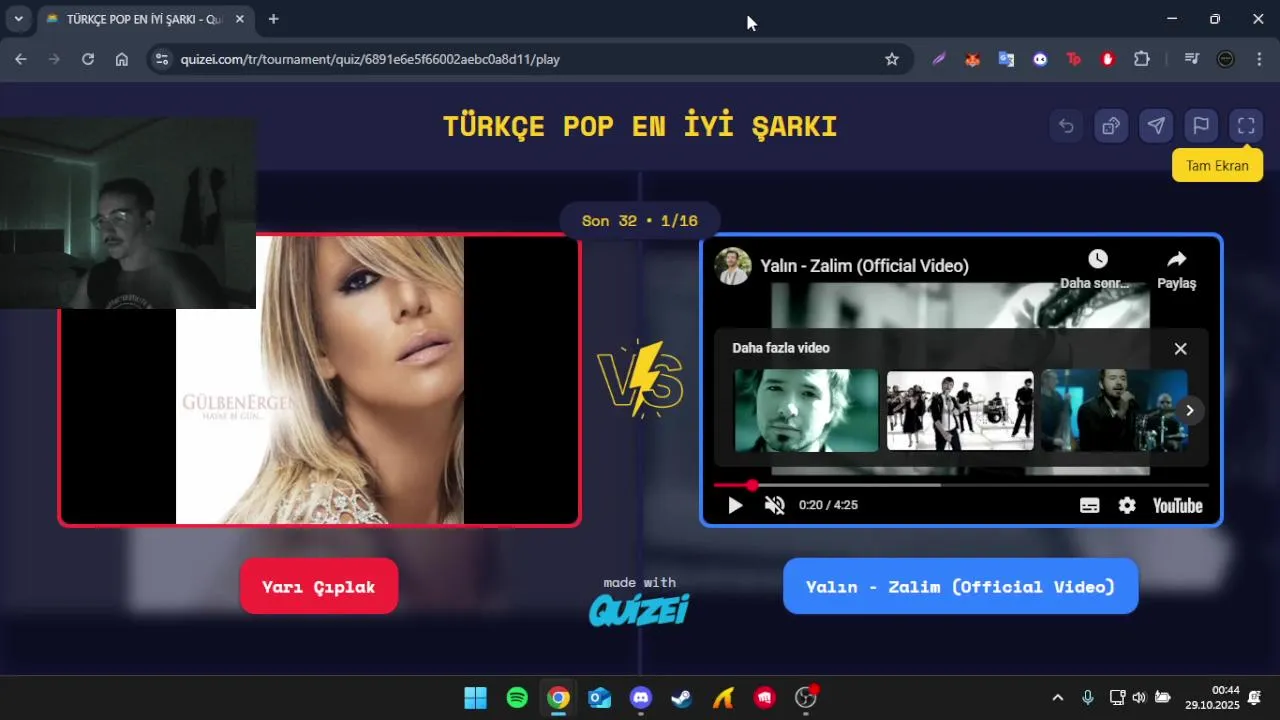Click the Google Translate extension icon

(1006, 59)
